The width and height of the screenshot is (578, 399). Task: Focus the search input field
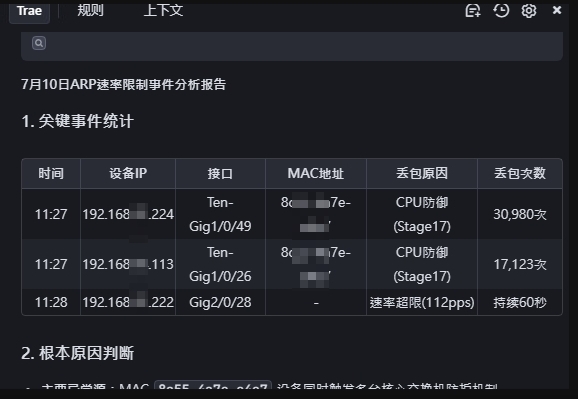tap(292, 46)
